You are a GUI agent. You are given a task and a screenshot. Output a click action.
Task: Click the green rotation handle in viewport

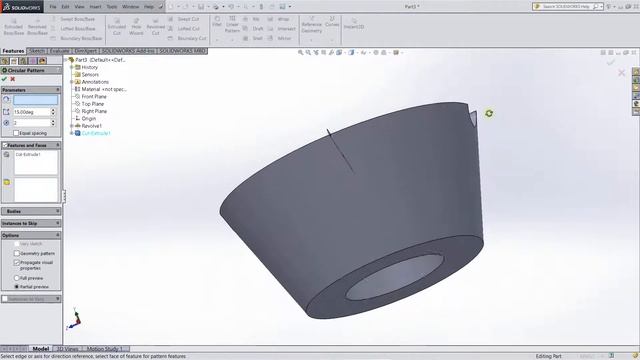[x=489, y=113]
